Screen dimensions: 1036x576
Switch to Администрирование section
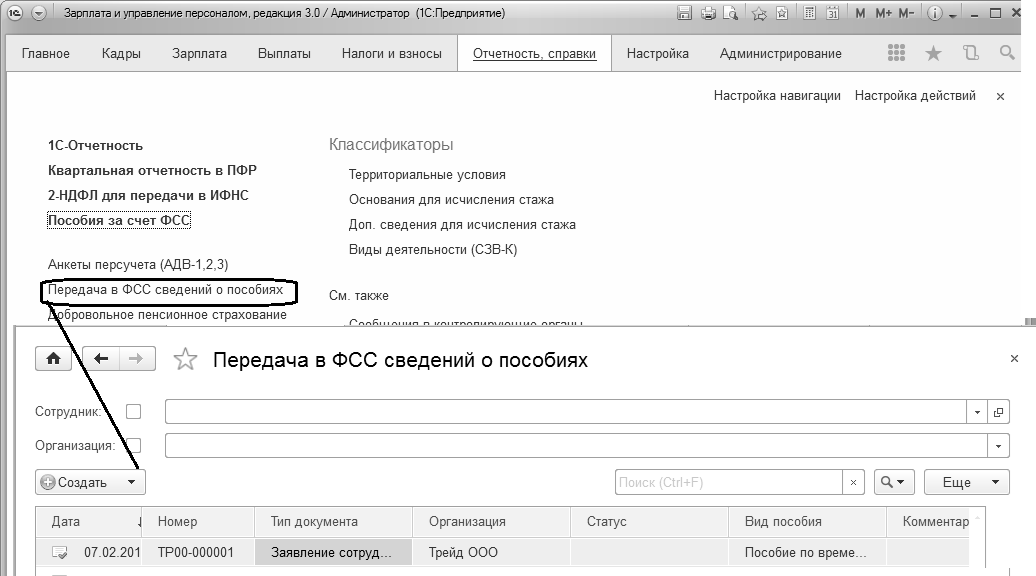point(780,54)
